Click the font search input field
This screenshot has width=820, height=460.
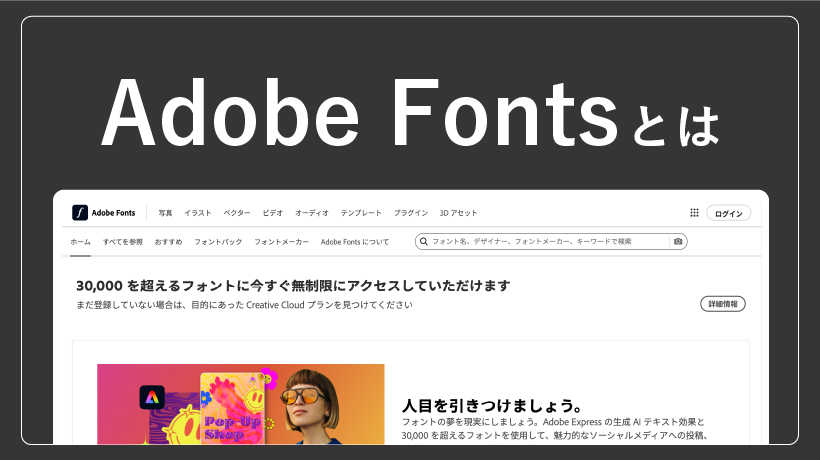550,242
